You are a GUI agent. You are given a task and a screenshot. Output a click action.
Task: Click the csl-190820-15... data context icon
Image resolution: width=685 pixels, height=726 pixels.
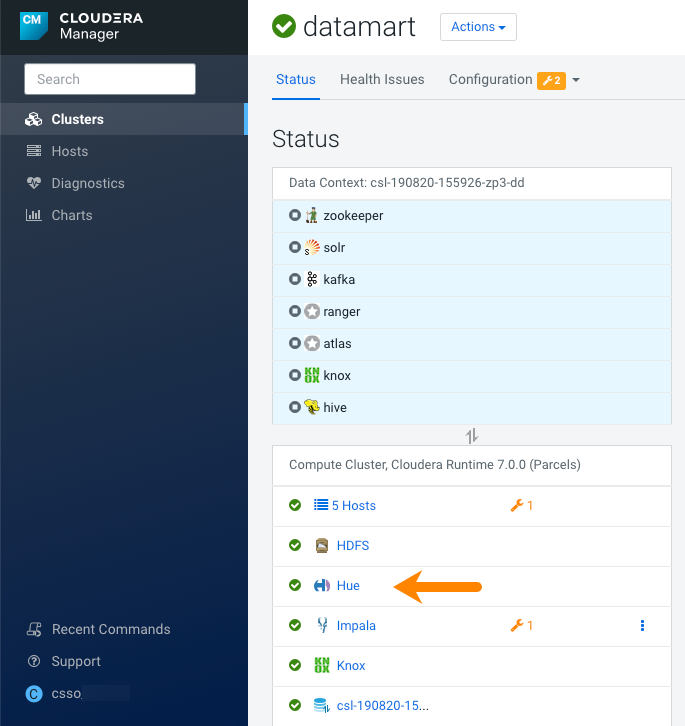[322, 706]
